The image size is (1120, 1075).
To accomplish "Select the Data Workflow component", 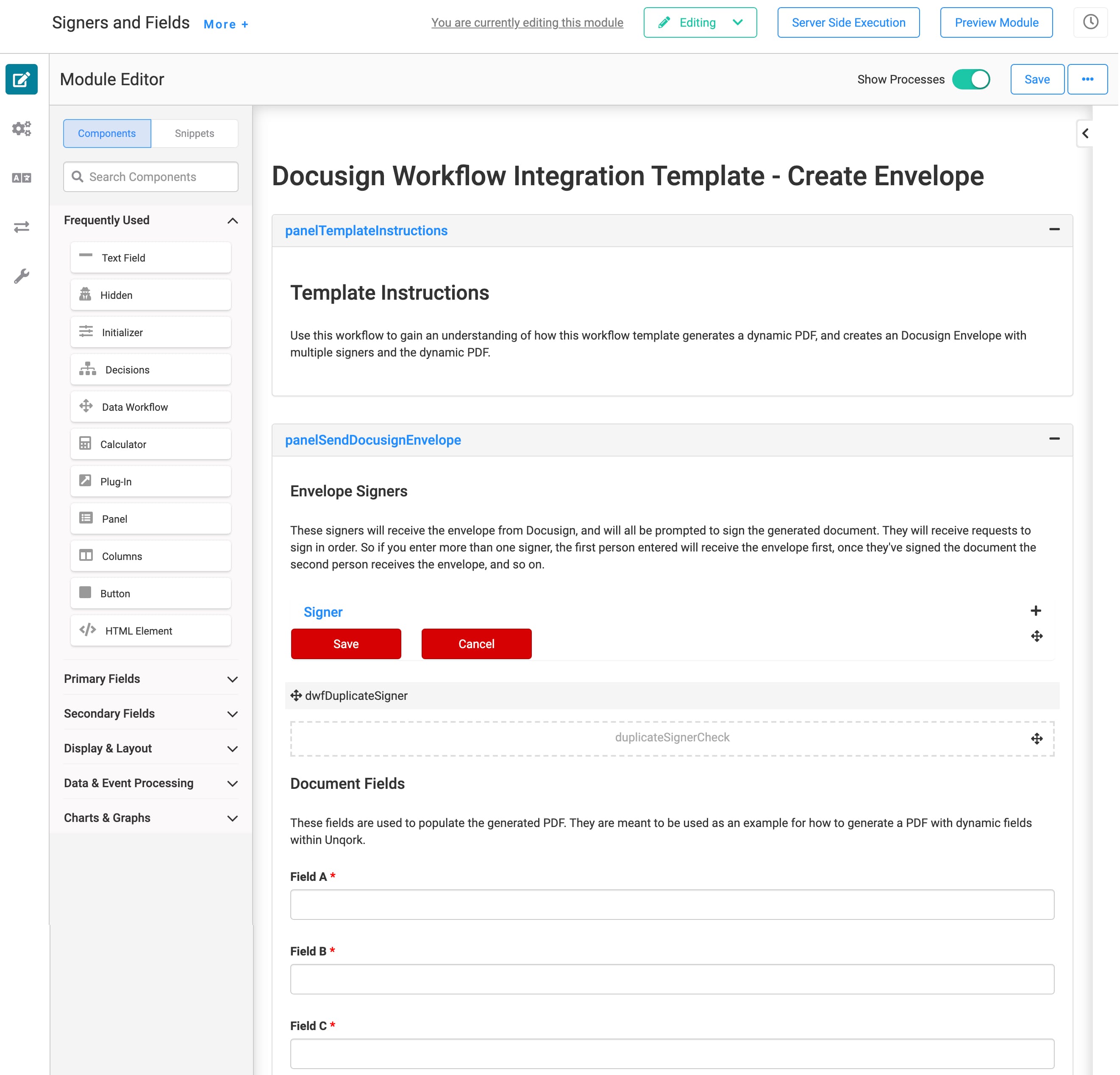I will click(151, 407).
